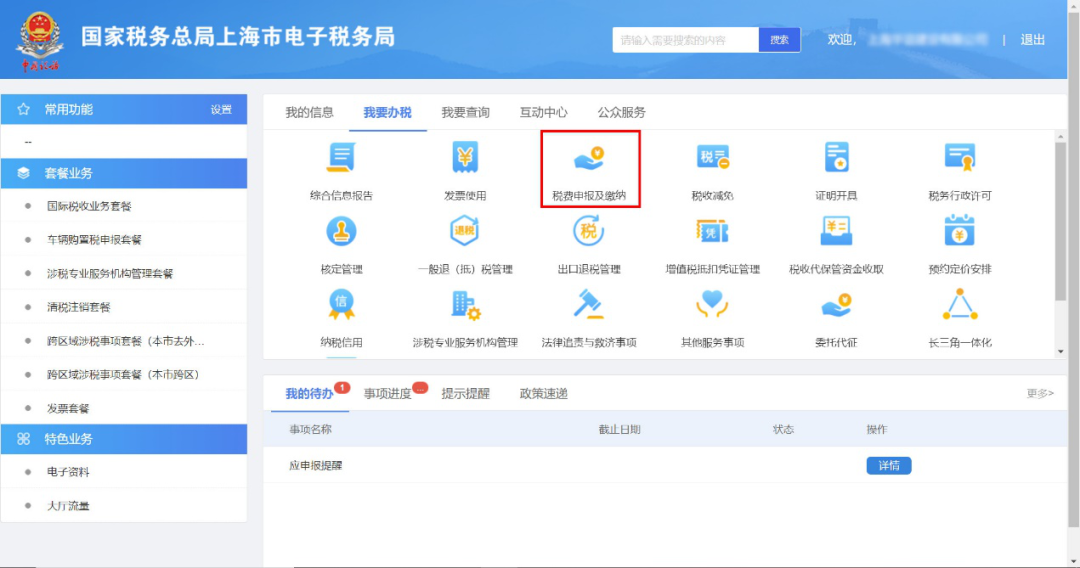The height and width of the screenshot is (568, 1080).
Task: Open 委托代征 icon
Action: [x=836, y=304]
